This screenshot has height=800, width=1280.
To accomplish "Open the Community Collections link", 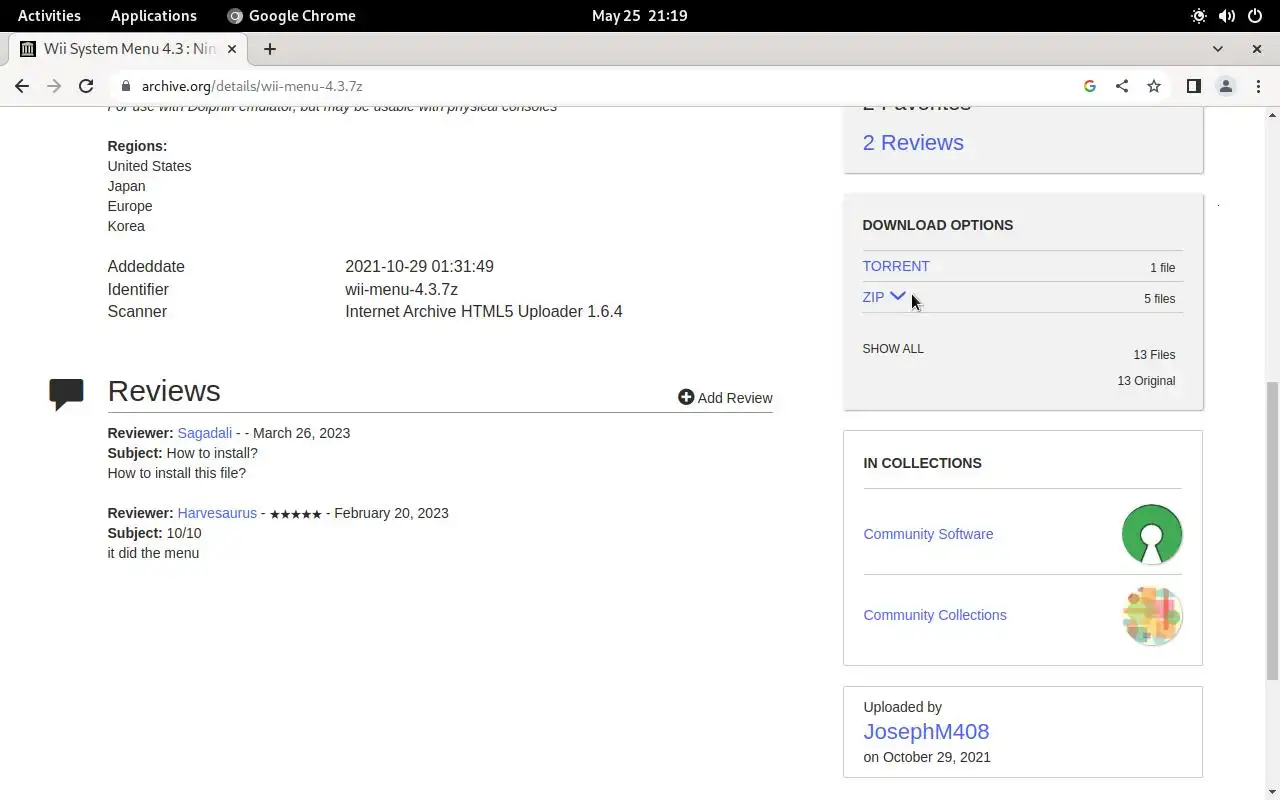I will pyautogui.click(x=935, y=615).
